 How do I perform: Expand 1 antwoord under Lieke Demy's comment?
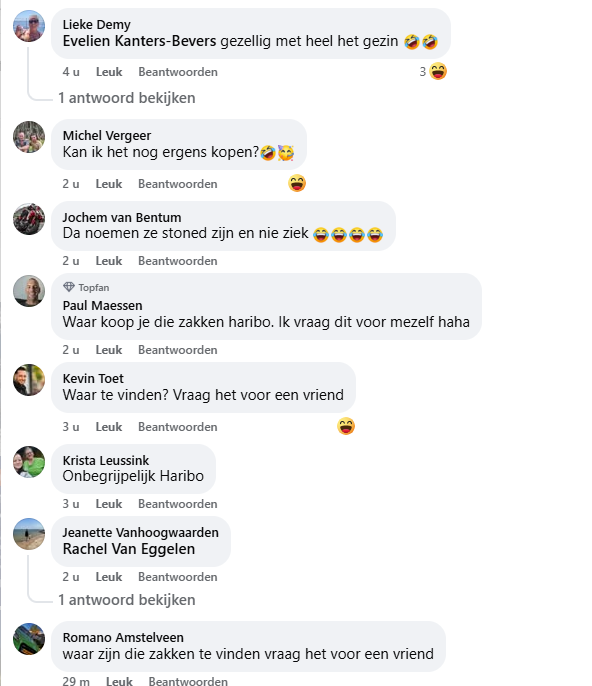(127, 98)
